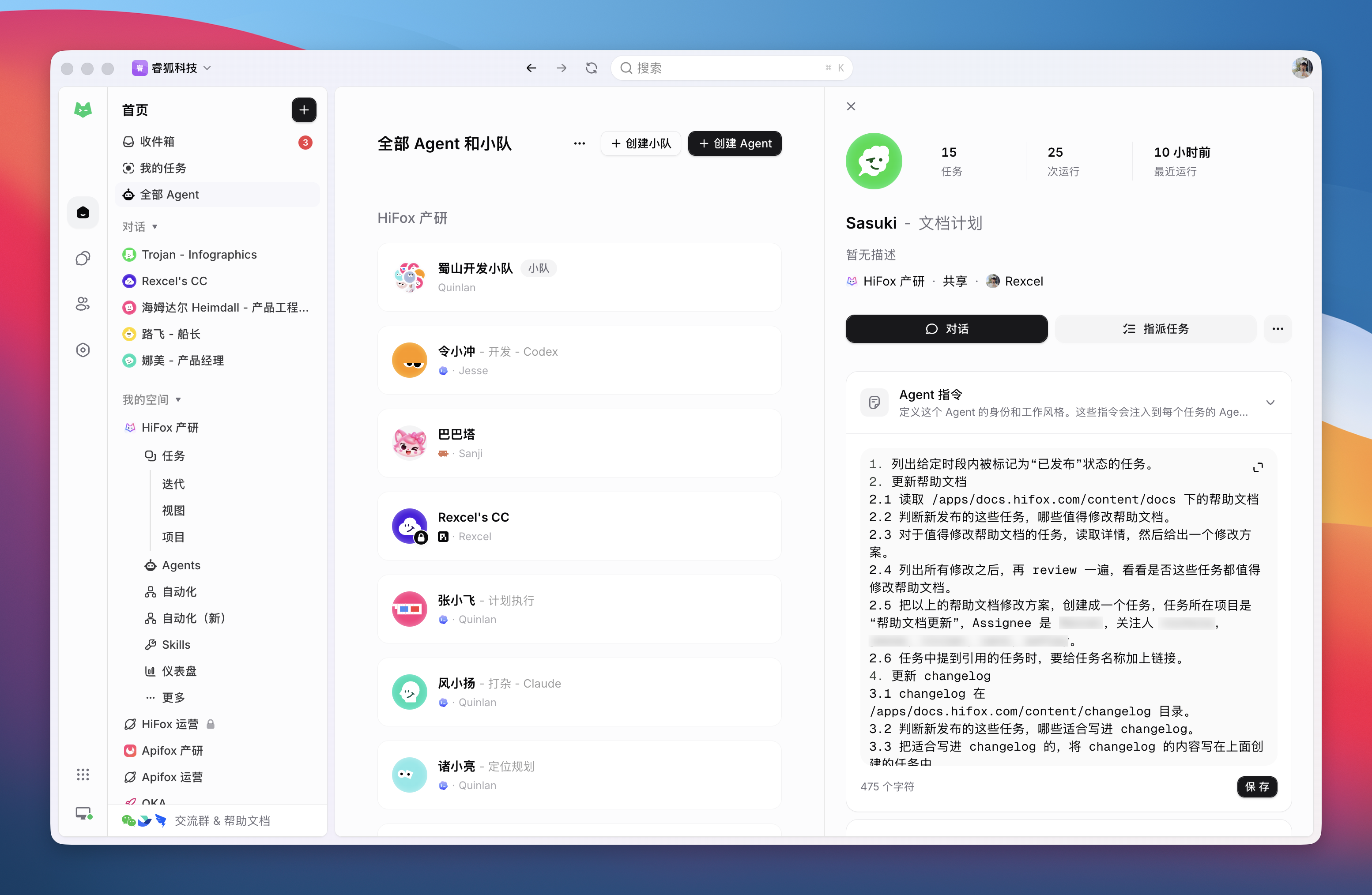
Task: Close the Sasuki agent detail panel
Action: point(851,106)
